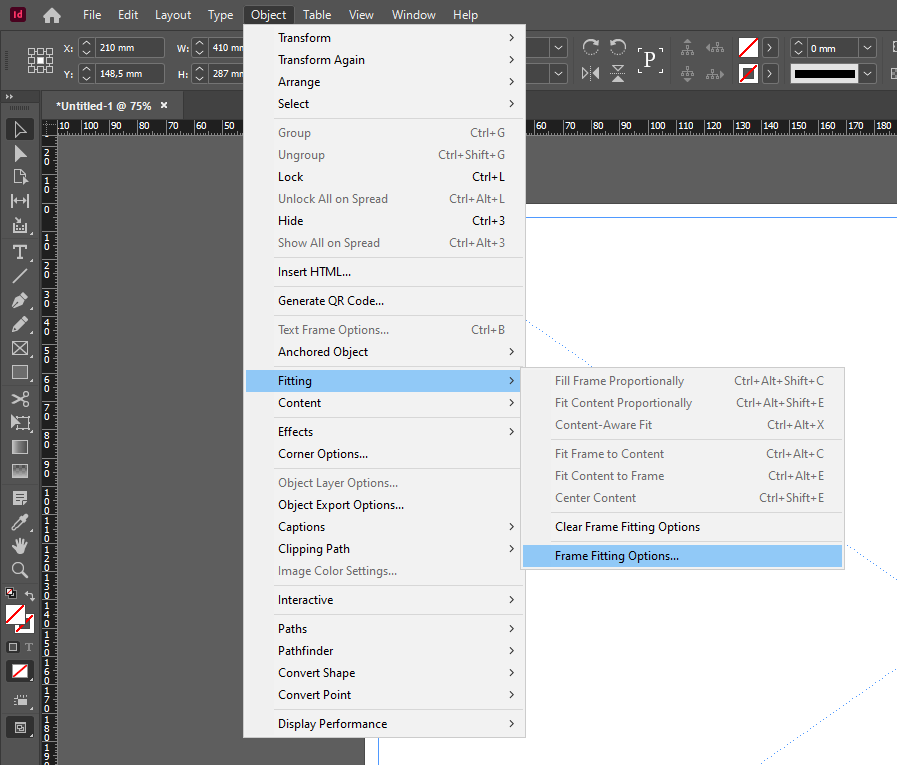Close the Untitled-1 document tab
The width and height of the screenshot is (897, 765).
(164, 105)
